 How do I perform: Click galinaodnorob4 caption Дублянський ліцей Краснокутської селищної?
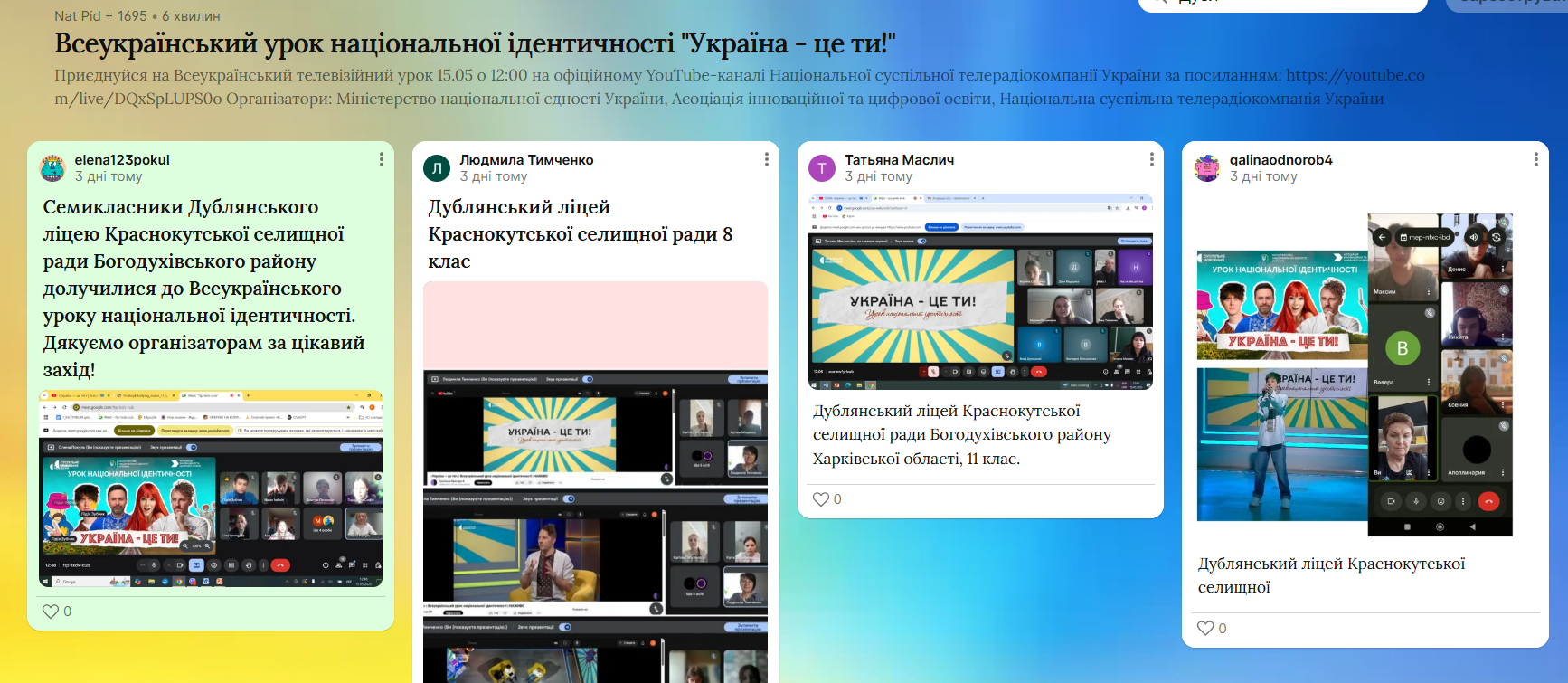click(1331, 575)
